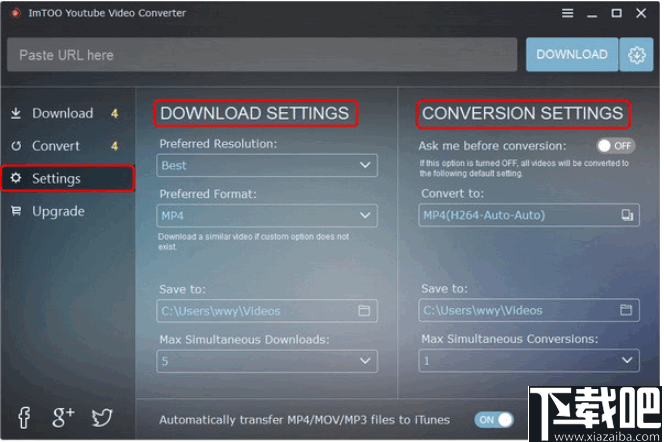Browse folder for conversion Save to path
The image size is (664, 442).
coord(626,310)
